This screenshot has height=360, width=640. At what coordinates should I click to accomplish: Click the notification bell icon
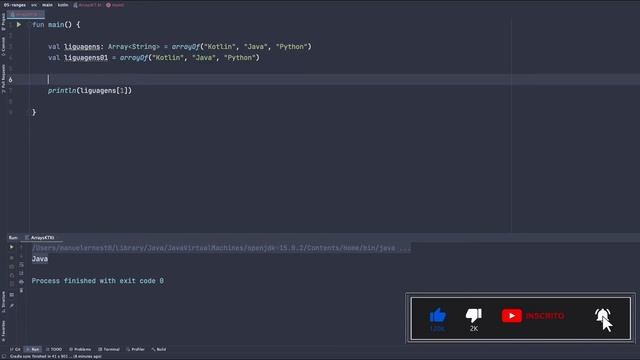(x=602, y=316)
